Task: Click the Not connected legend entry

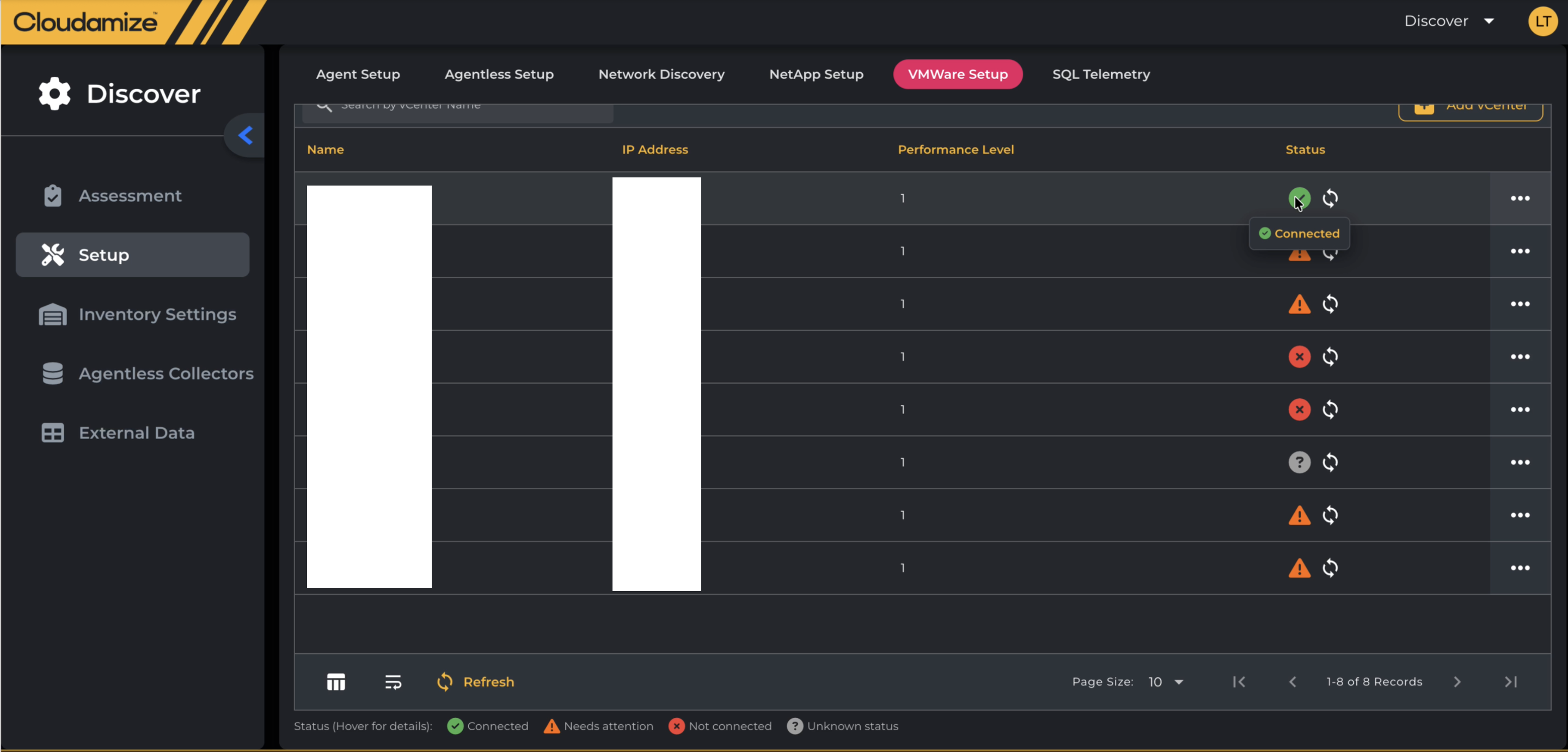Action: [x=719, y=726]
